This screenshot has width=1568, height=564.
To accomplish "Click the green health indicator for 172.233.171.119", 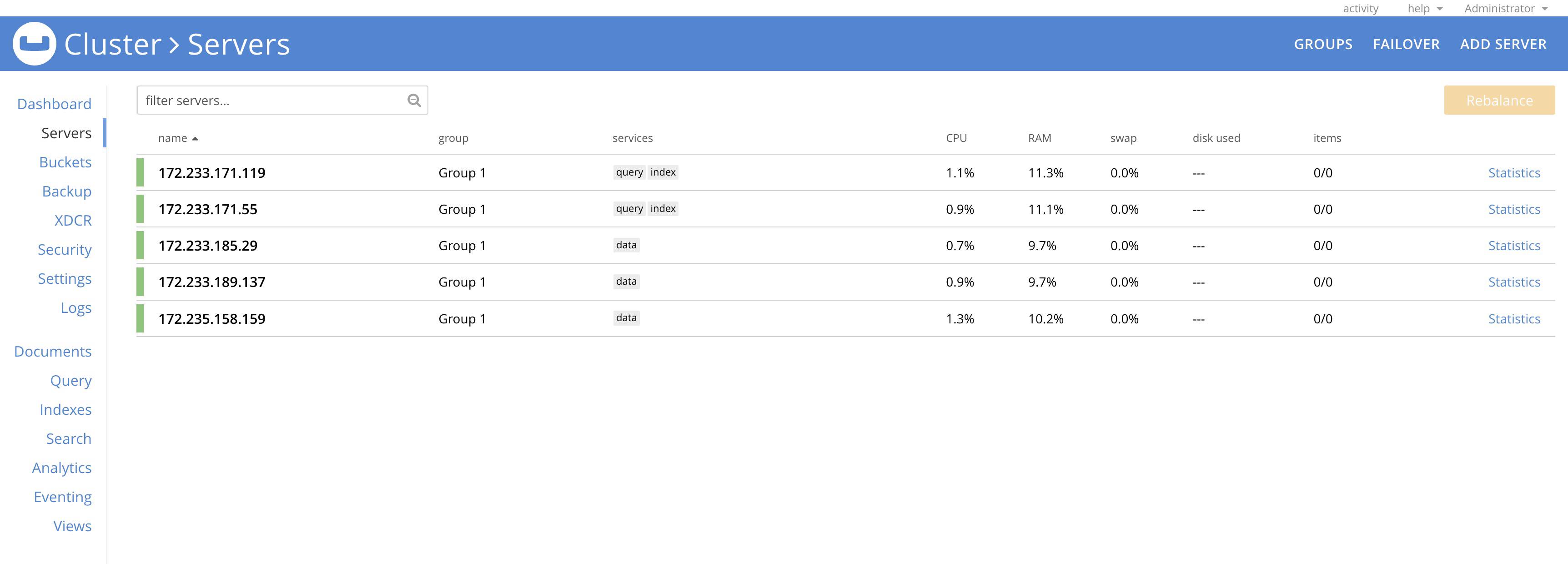I will 141,172.
